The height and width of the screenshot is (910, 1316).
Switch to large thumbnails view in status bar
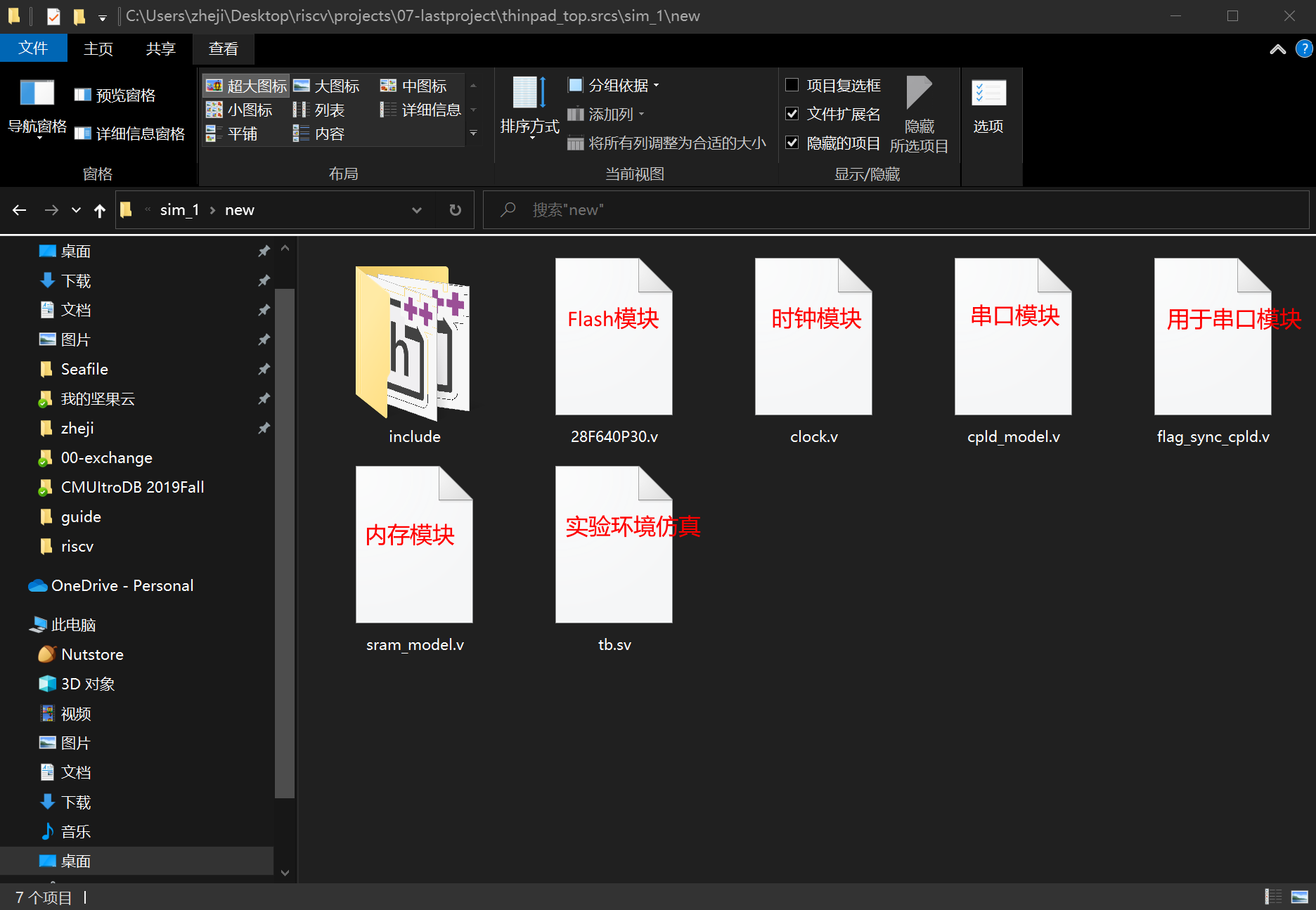click(1299, 897)
